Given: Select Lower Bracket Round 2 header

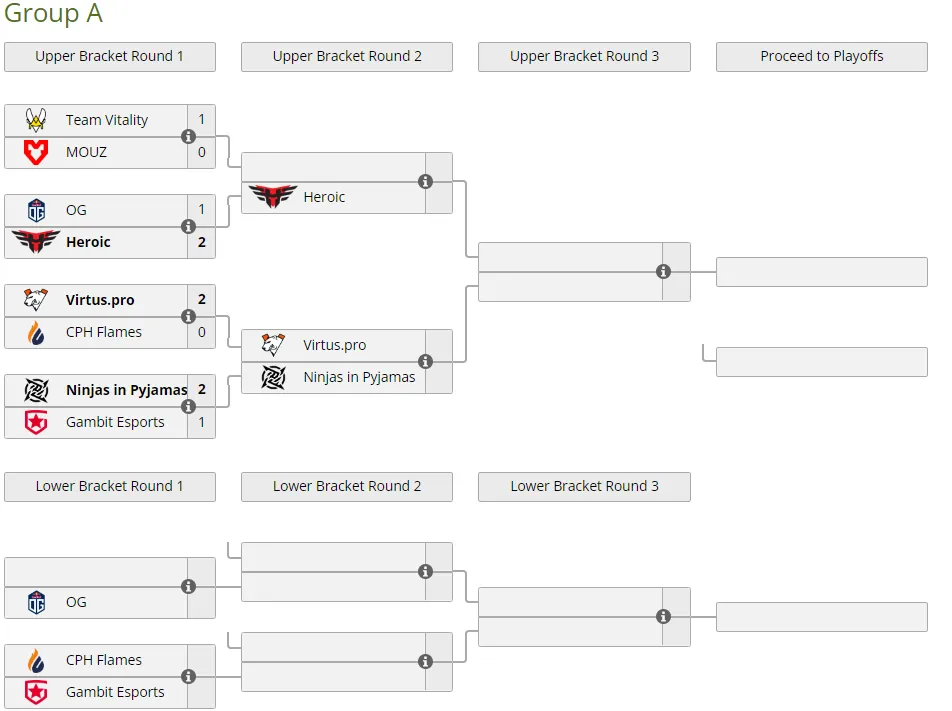Looking at the screenshot, I should pyautogui.click(x=347, y=486).
